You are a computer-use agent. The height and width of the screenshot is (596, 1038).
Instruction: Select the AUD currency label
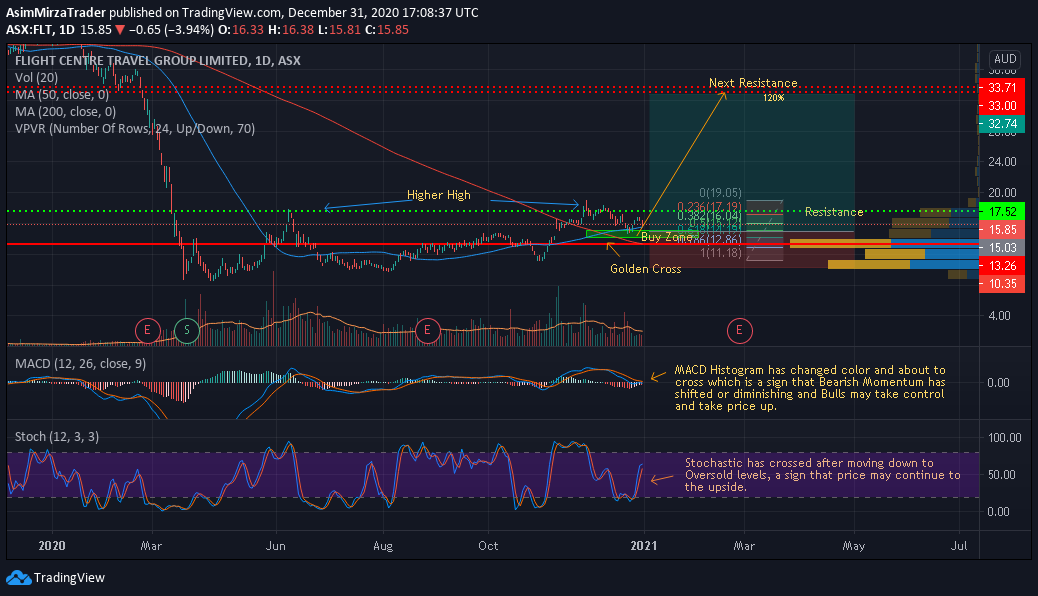1005,58
